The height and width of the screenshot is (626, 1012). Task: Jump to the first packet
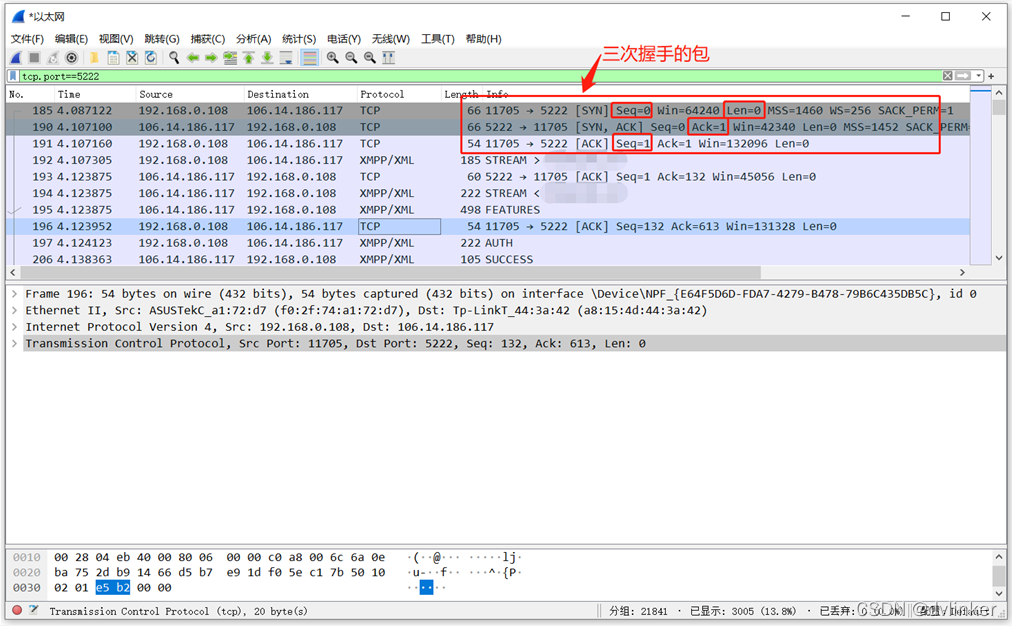[x=249, y=58]
